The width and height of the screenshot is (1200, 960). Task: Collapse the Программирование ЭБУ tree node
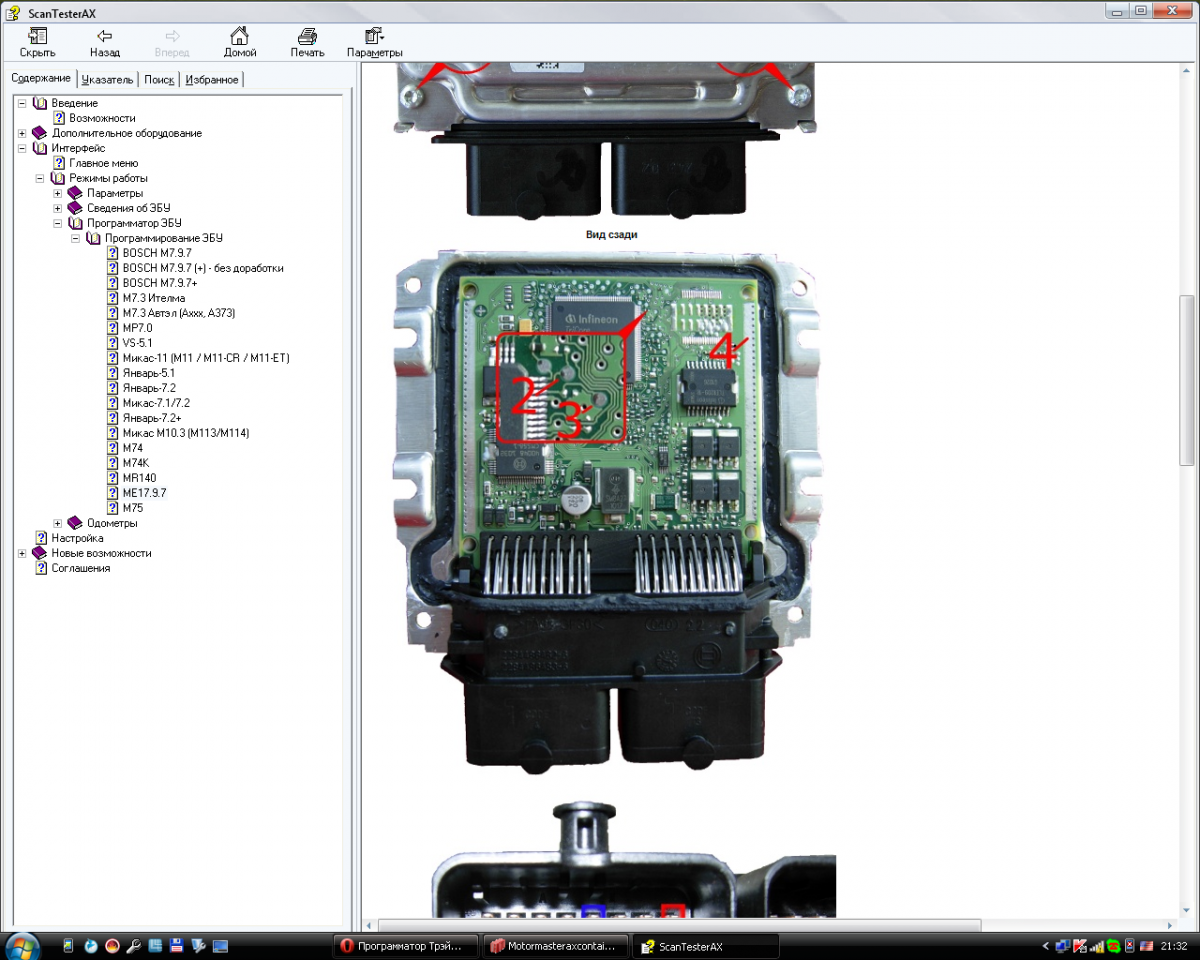[75, 239]
